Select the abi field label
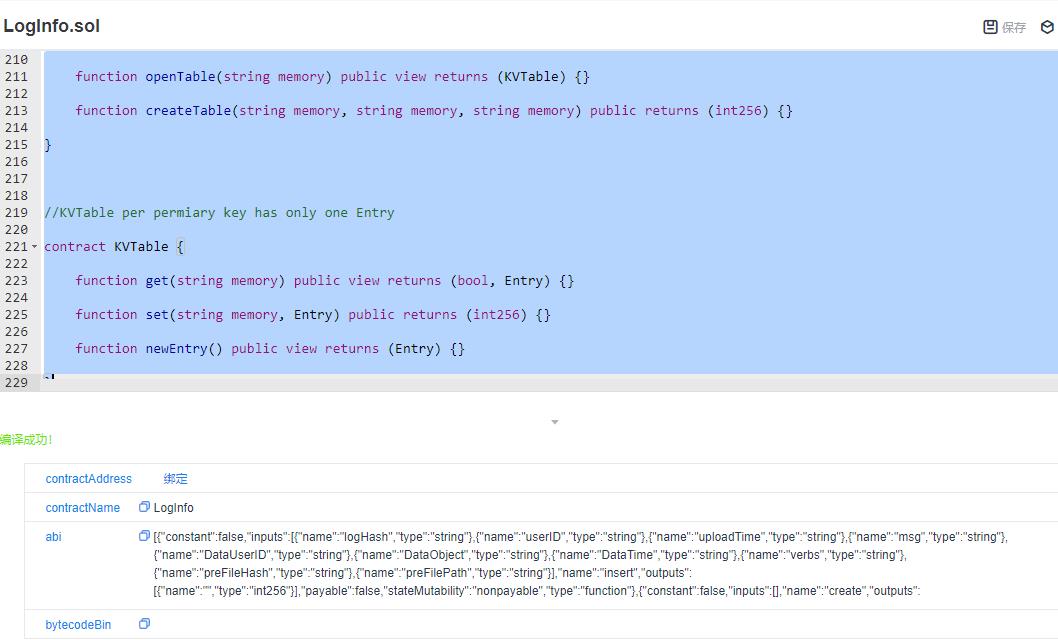 coord(53,536)
